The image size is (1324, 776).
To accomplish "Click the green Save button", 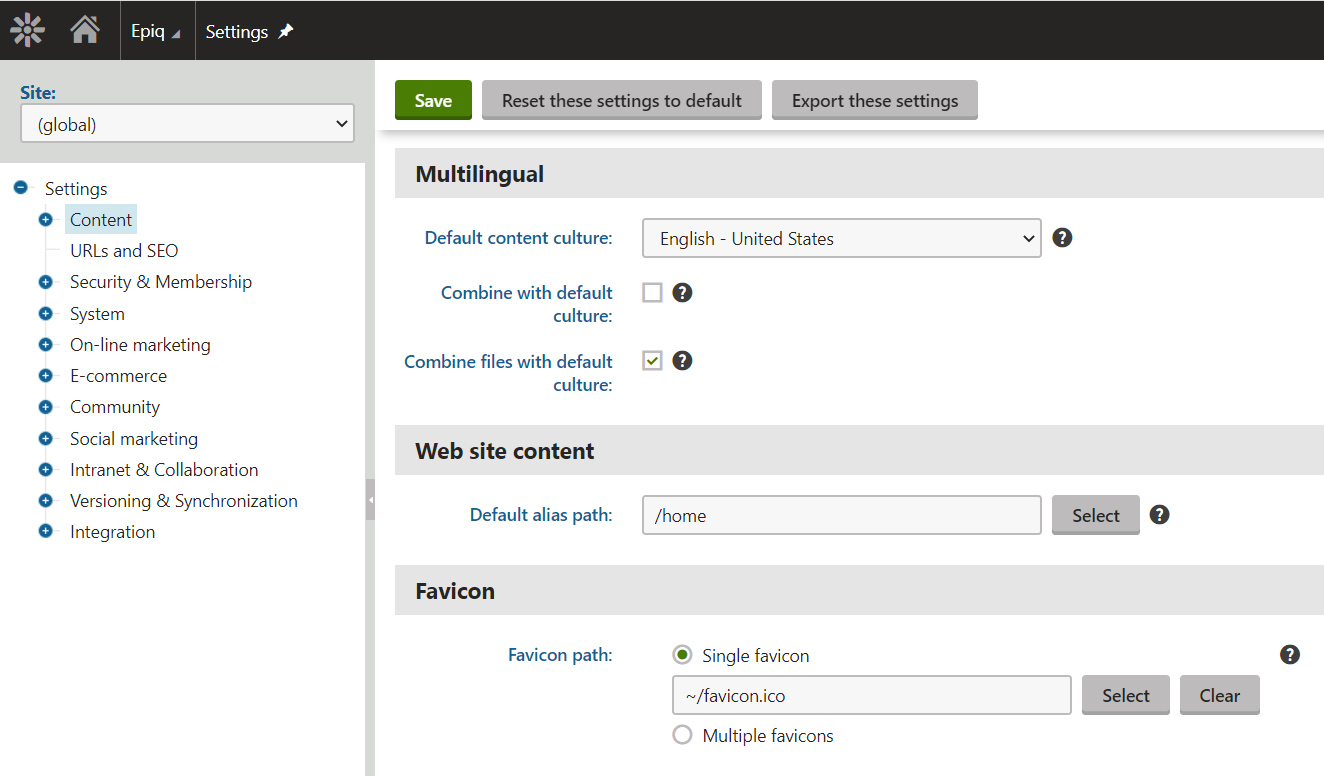I will 433,101.
